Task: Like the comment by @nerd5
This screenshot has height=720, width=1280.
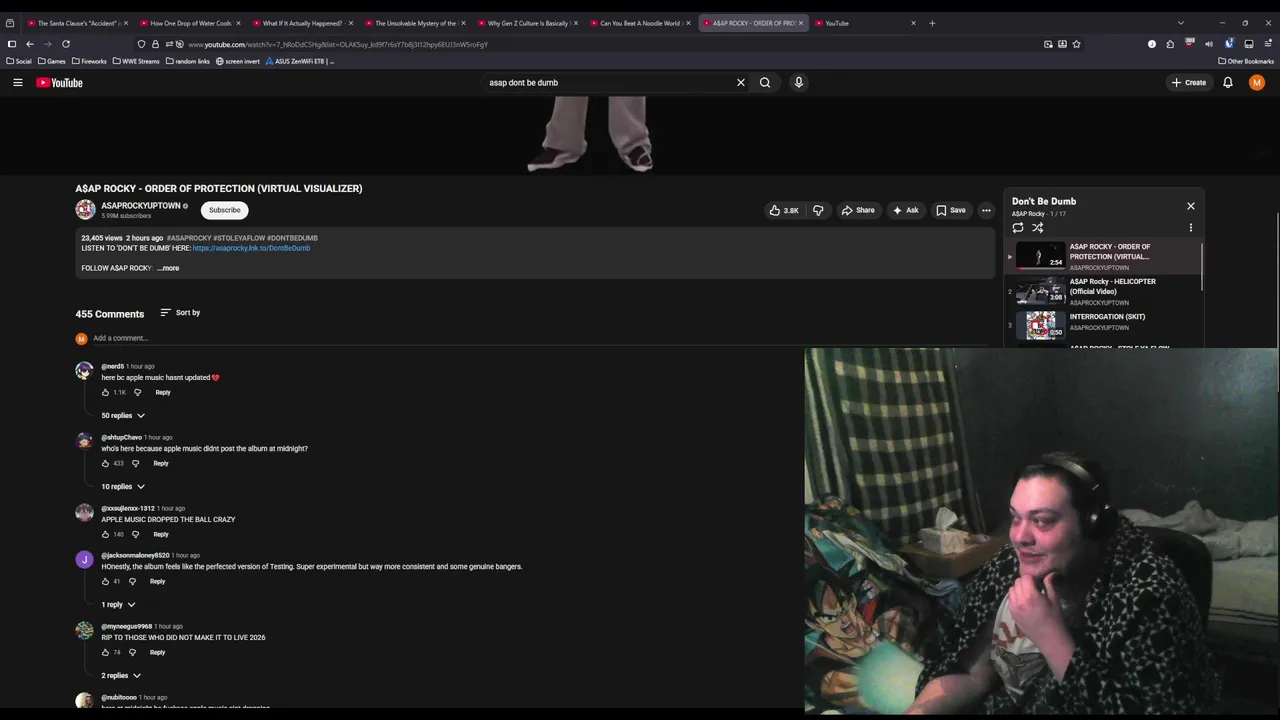Action: 105,393
